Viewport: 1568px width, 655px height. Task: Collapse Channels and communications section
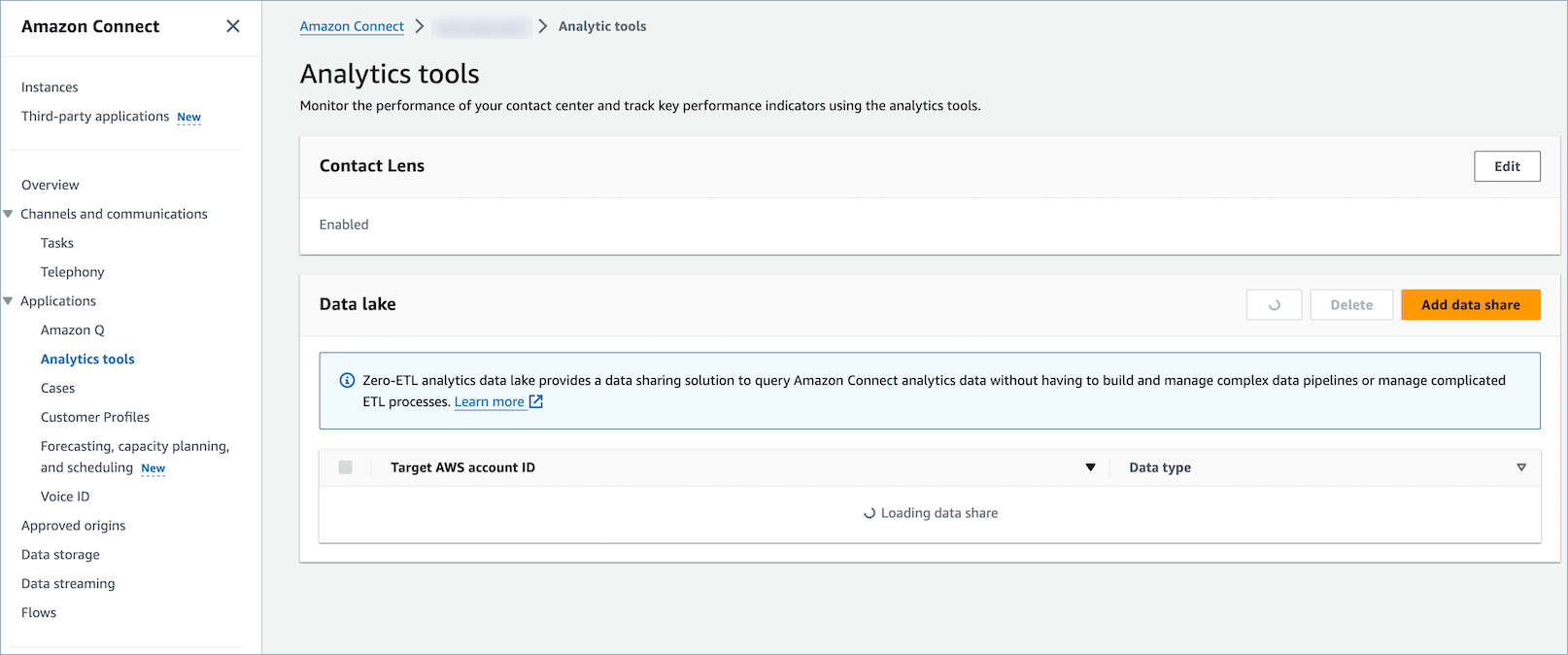coord(9,214)
